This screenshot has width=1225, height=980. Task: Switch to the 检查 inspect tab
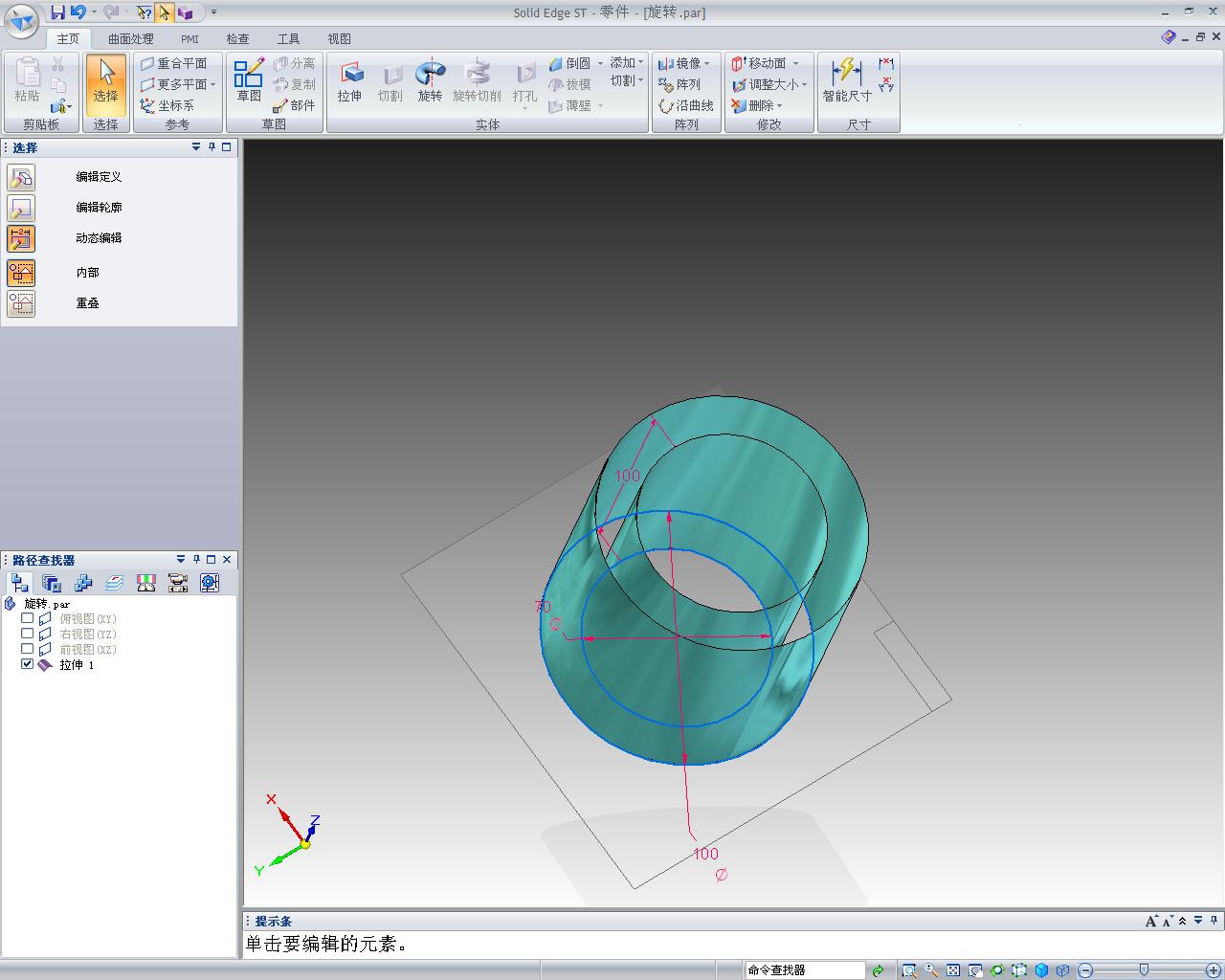[x=237, y=39]
